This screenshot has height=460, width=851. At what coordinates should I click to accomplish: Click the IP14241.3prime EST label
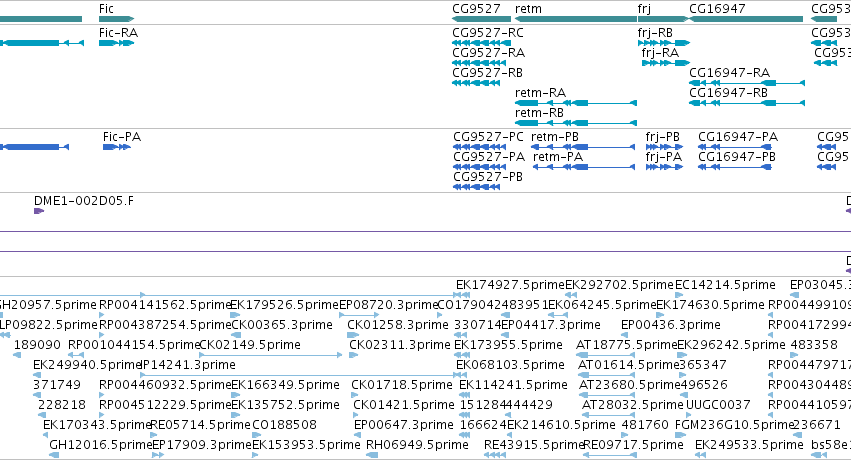point(188,365)
